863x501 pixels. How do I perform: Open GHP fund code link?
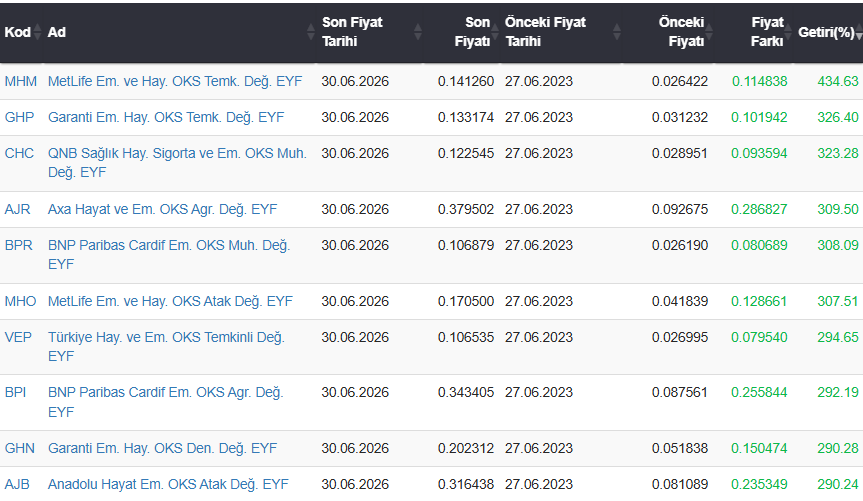pos(19,117)
